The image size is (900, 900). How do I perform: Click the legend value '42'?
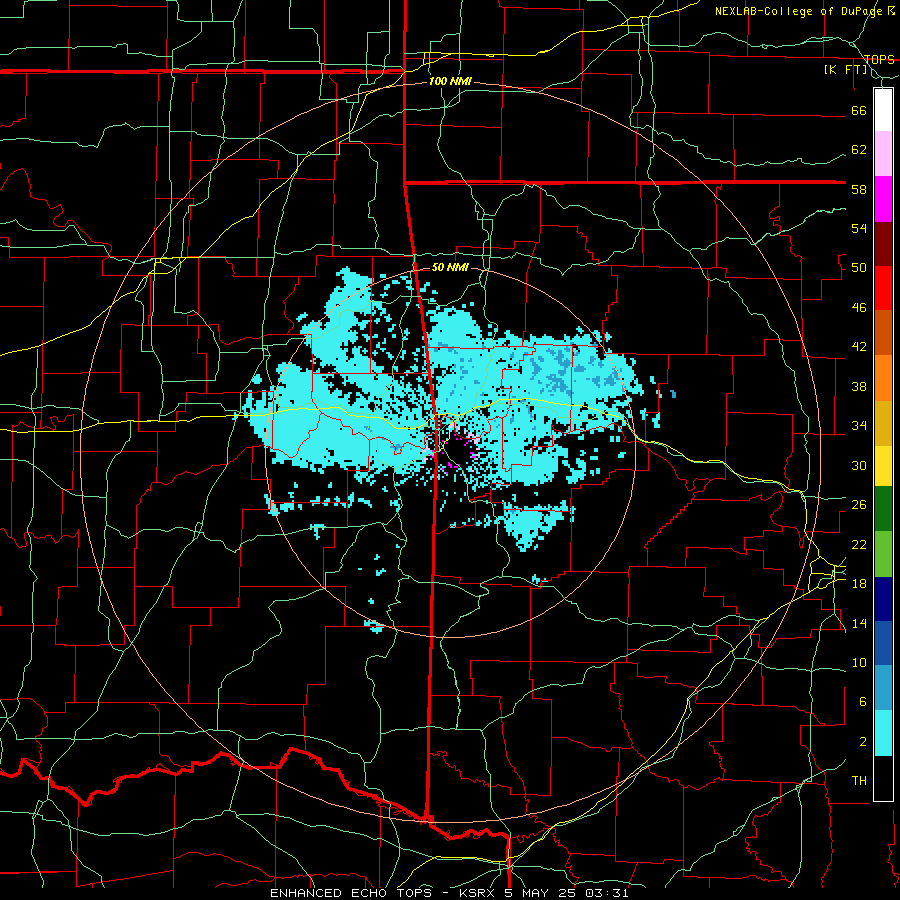pyautogui.click(x=859, y=347)
